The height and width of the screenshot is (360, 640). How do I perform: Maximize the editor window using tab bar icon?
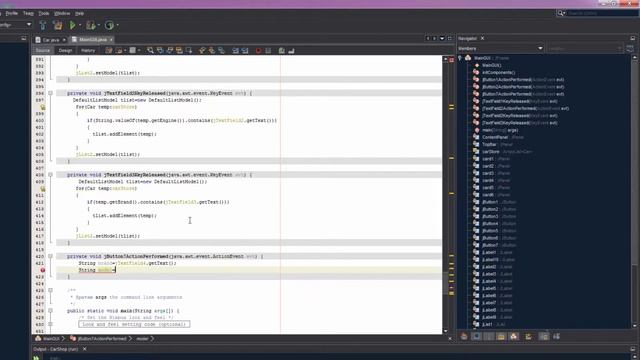449,38
